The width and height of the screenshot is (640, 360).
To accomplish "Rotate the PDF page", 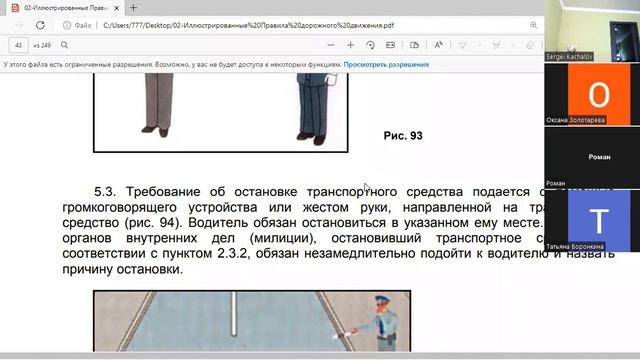I will [x=371, y=45].
